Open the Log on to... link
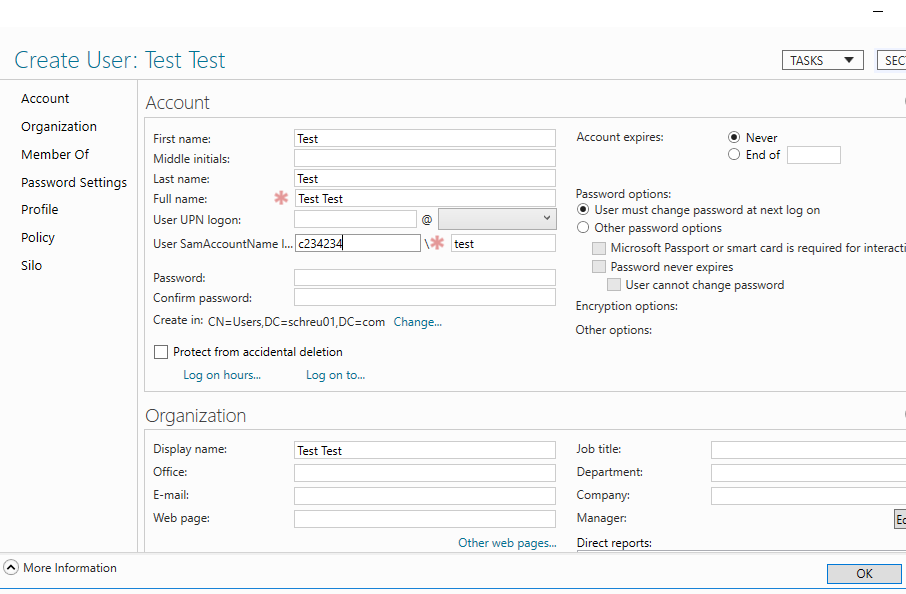Screen dimensions: 906x594 click(335, 375)
